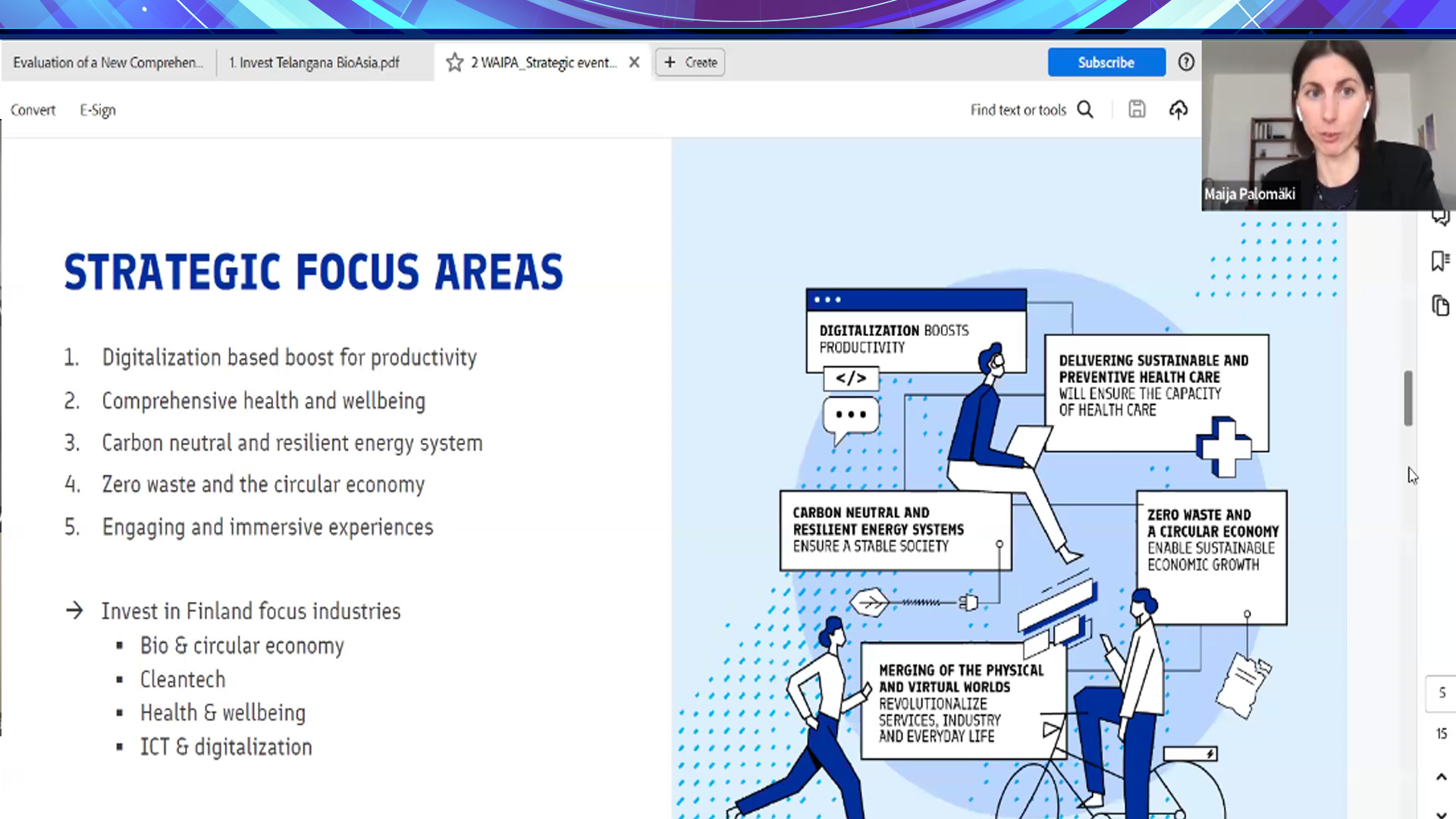Go to previous page up chevron
The width and height of the screenshot is (1456, 819).
pos(1441,777)
